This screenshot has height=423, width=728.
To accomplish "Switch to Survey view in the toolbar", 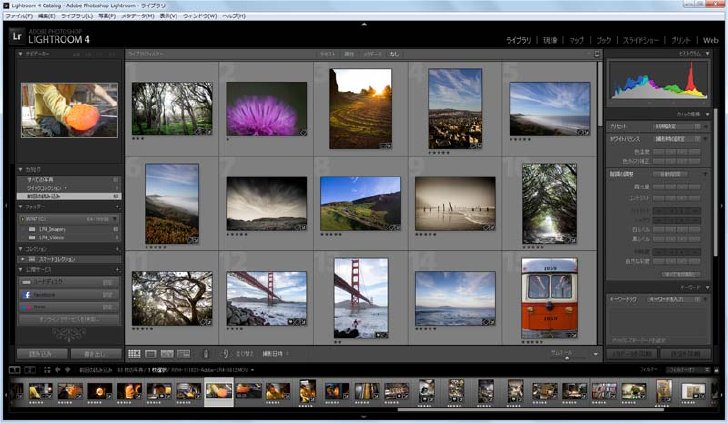I will point(183,354).
